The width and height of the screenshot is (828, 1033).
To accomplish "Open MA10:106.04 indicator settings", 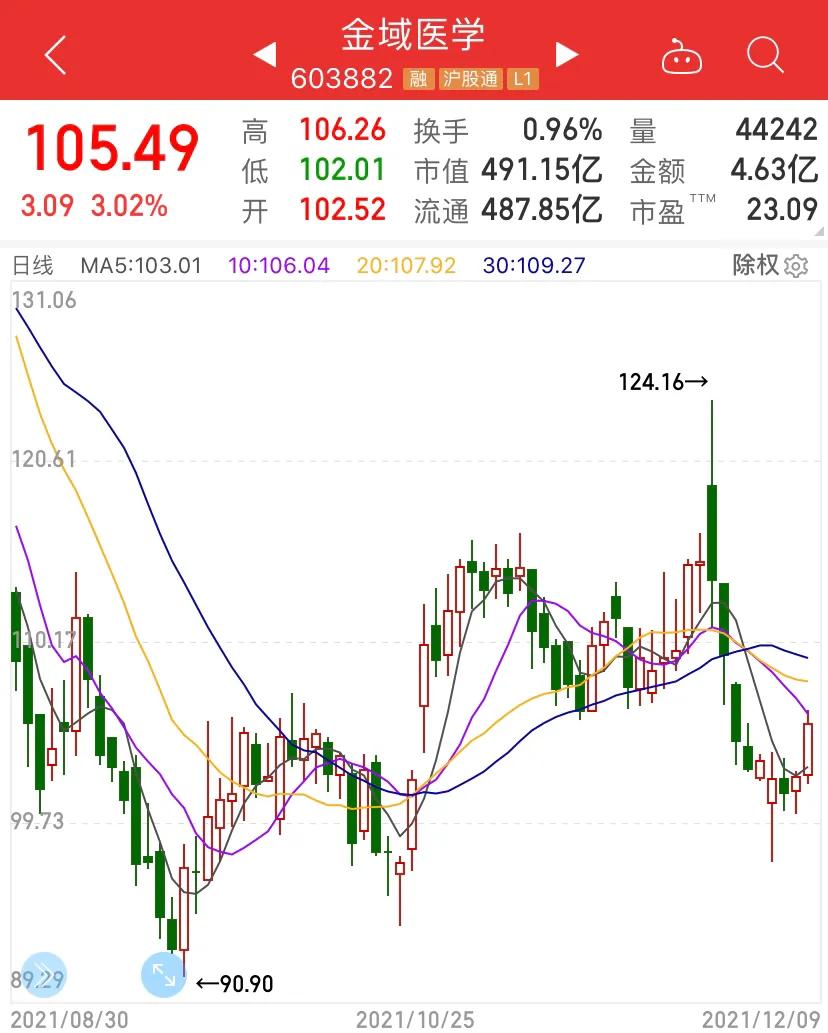I will click(278, 266).
